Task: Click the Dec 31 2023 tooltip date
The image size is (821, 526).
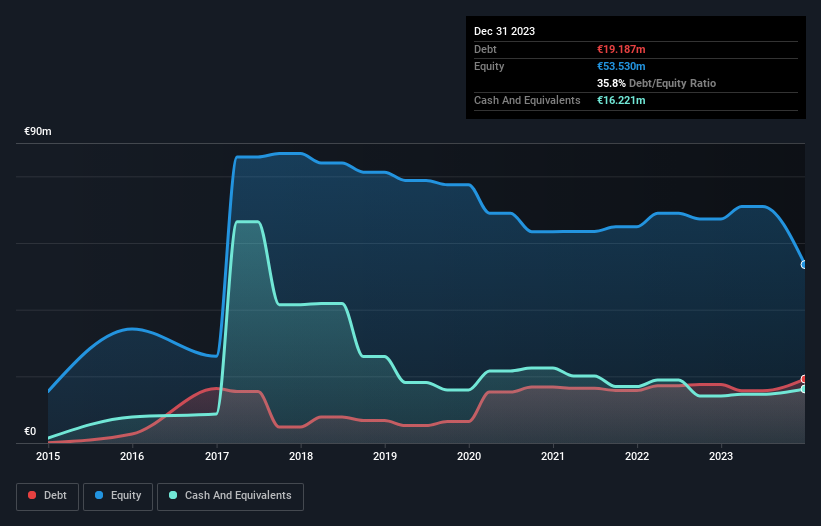Action: pyautogui.click(x=504, y=31)
